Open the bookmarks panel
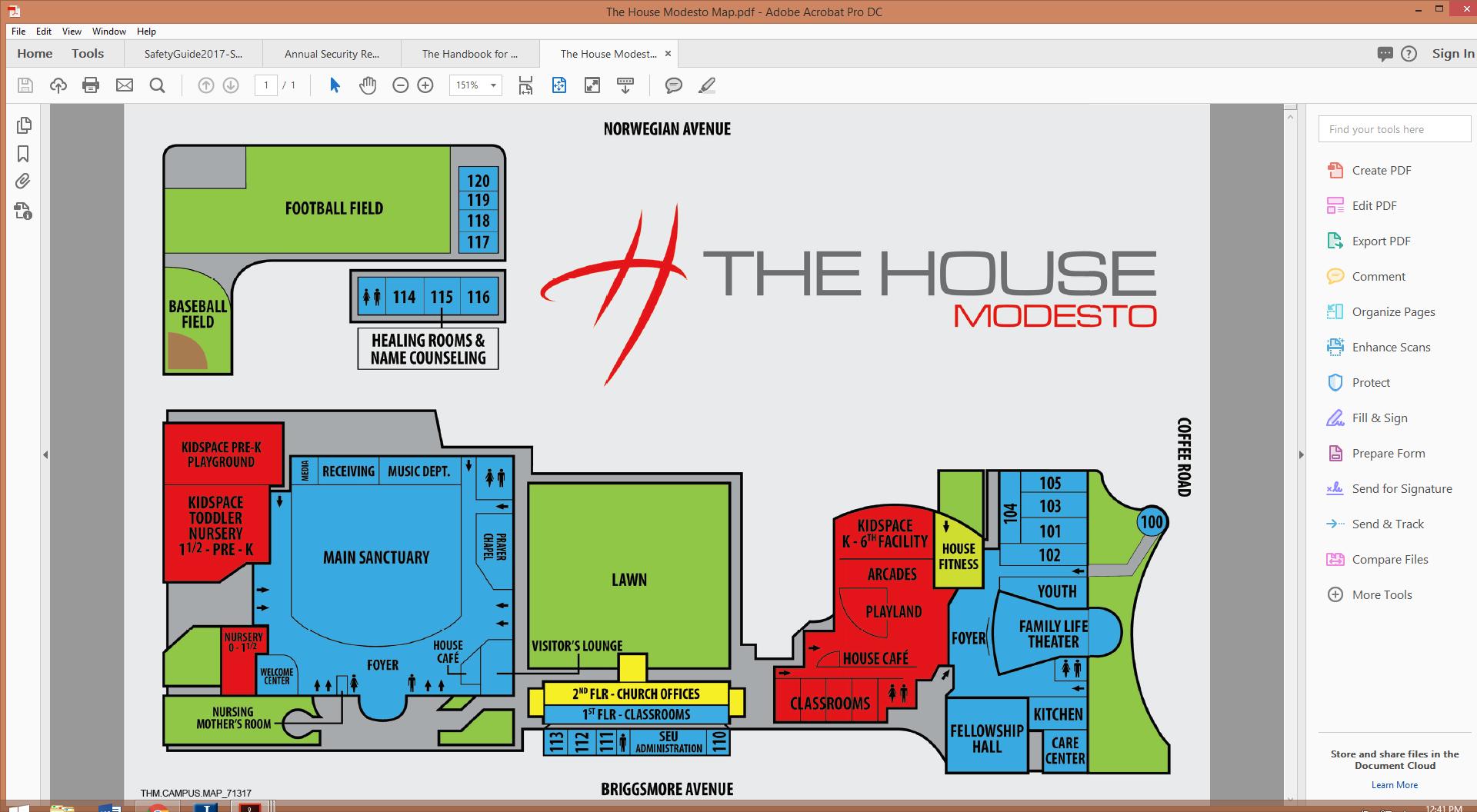The width and height of the screenshot is (1477, 812). pos(23,154)
